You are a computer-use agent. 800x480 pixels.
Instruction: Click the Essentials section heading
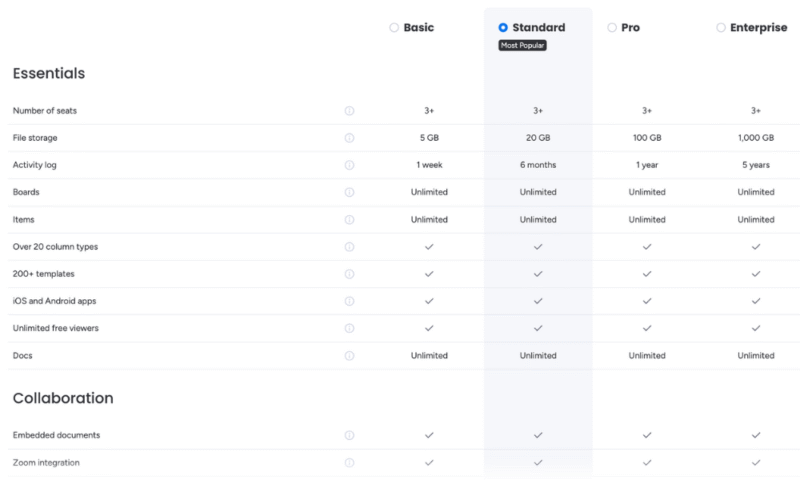point(49,73)
